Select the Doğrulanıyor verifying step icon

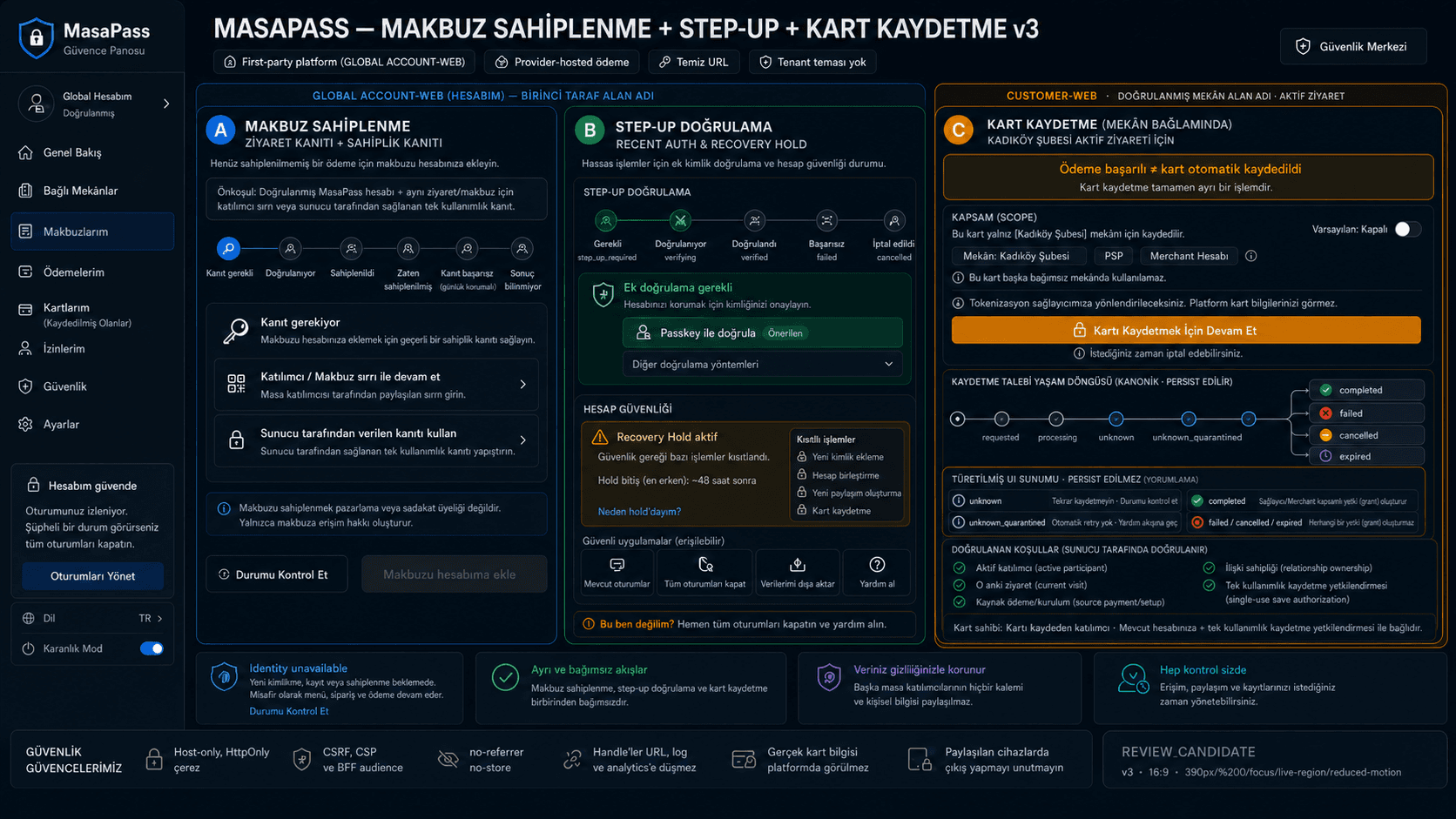pyautogui.click(x=680, y=221)
